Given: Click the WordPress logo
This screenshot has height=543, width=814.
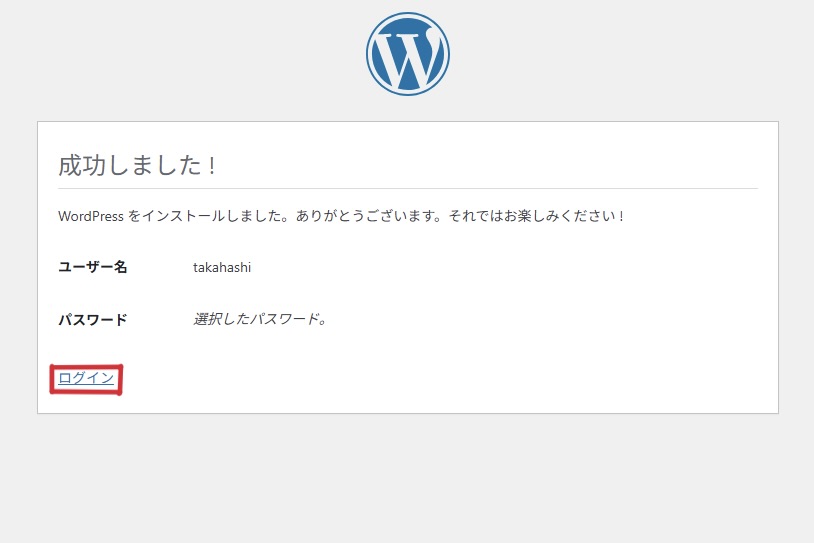Looking at the screenshot, I should 408,54.
